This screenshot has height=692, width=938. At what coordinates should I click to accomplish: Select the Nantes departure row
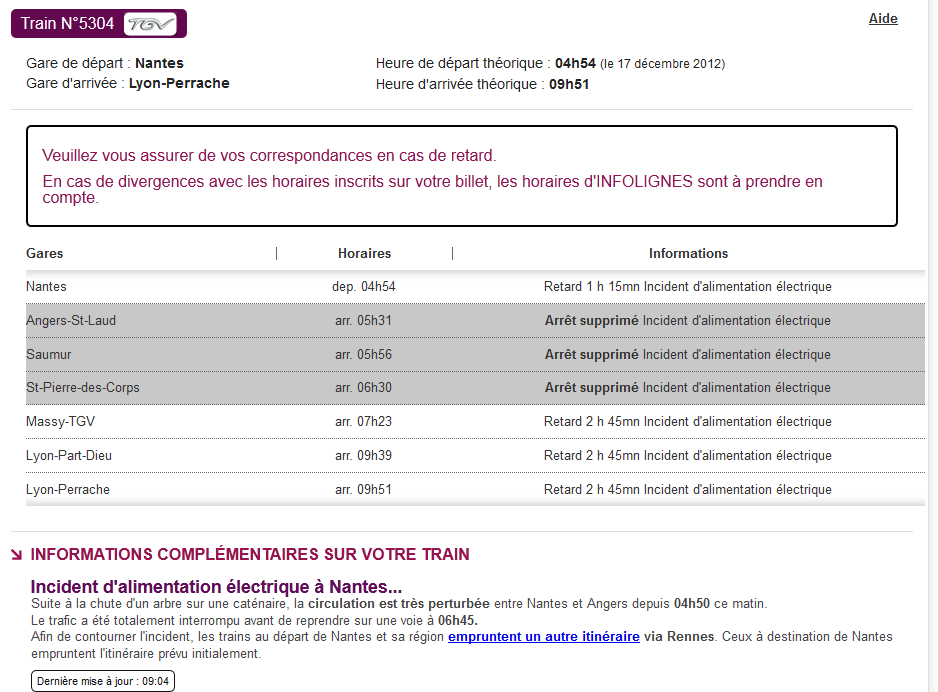[475, 286]
